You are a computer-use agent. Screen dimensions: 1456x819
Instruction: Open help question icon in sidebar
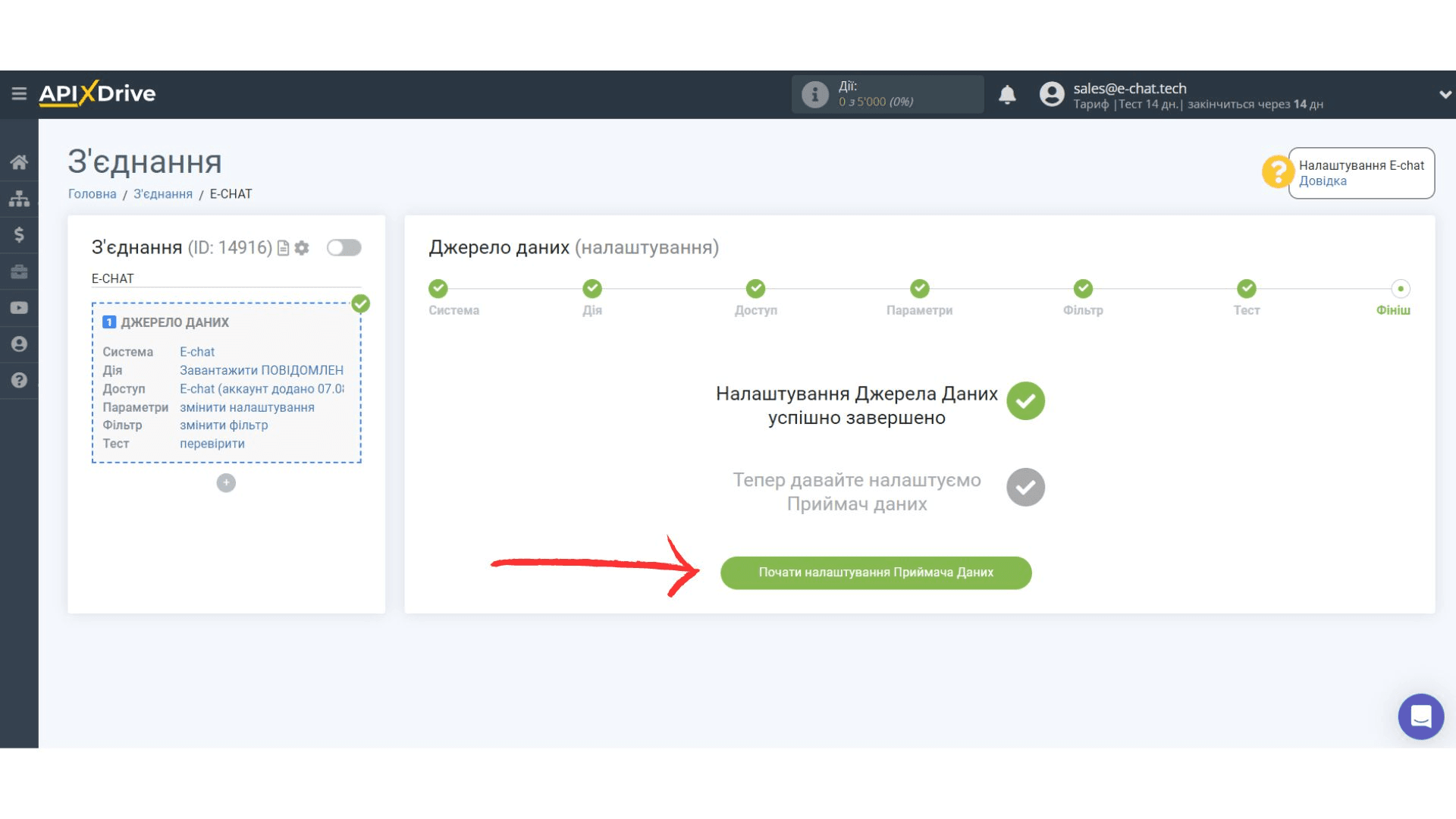(19, 381)
